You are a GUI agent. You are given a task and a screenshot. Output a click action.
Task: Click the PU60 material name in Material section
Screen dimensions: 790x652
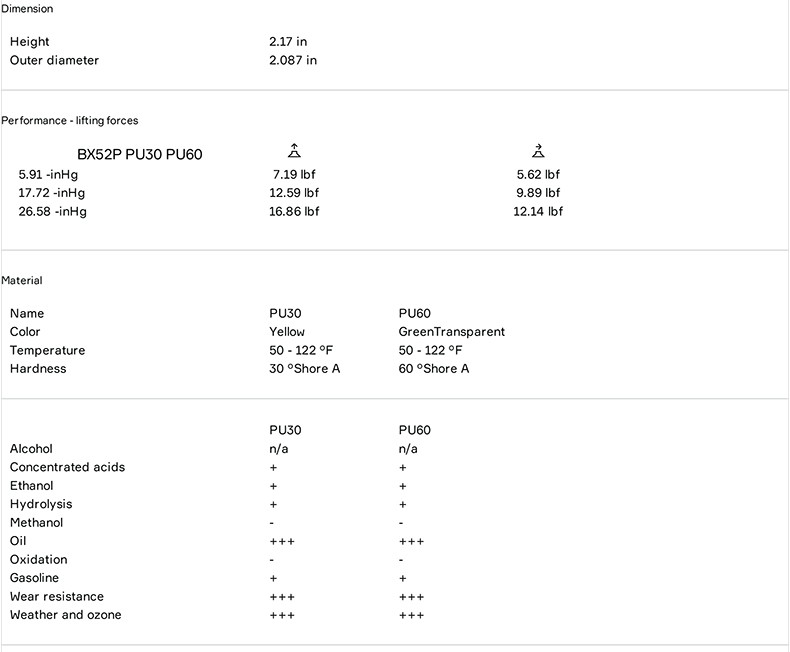pyautogui.click(x=415, y=314)
